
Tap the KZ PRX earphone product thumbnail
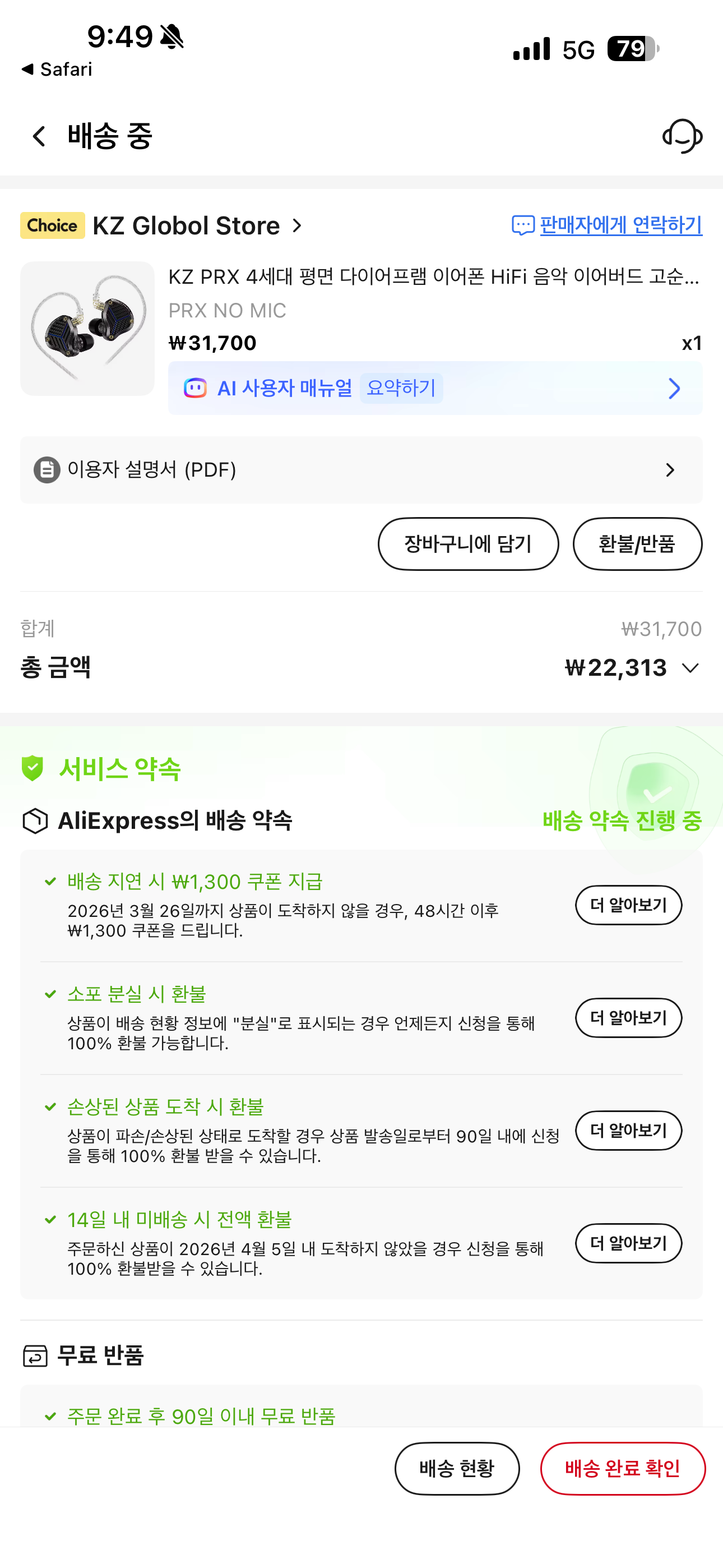click(87, 329)
